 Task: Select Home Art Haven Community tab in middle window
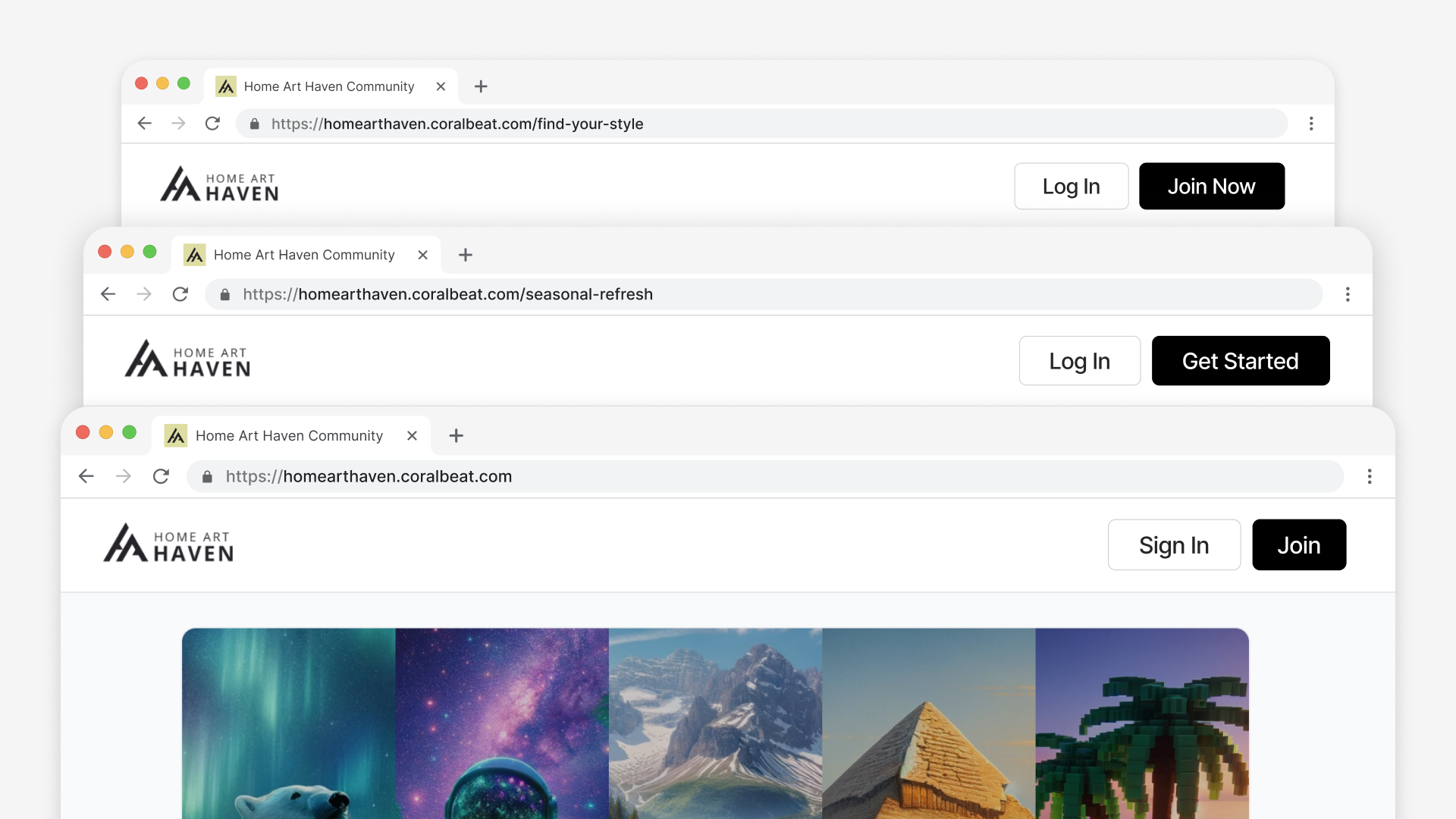303,255
